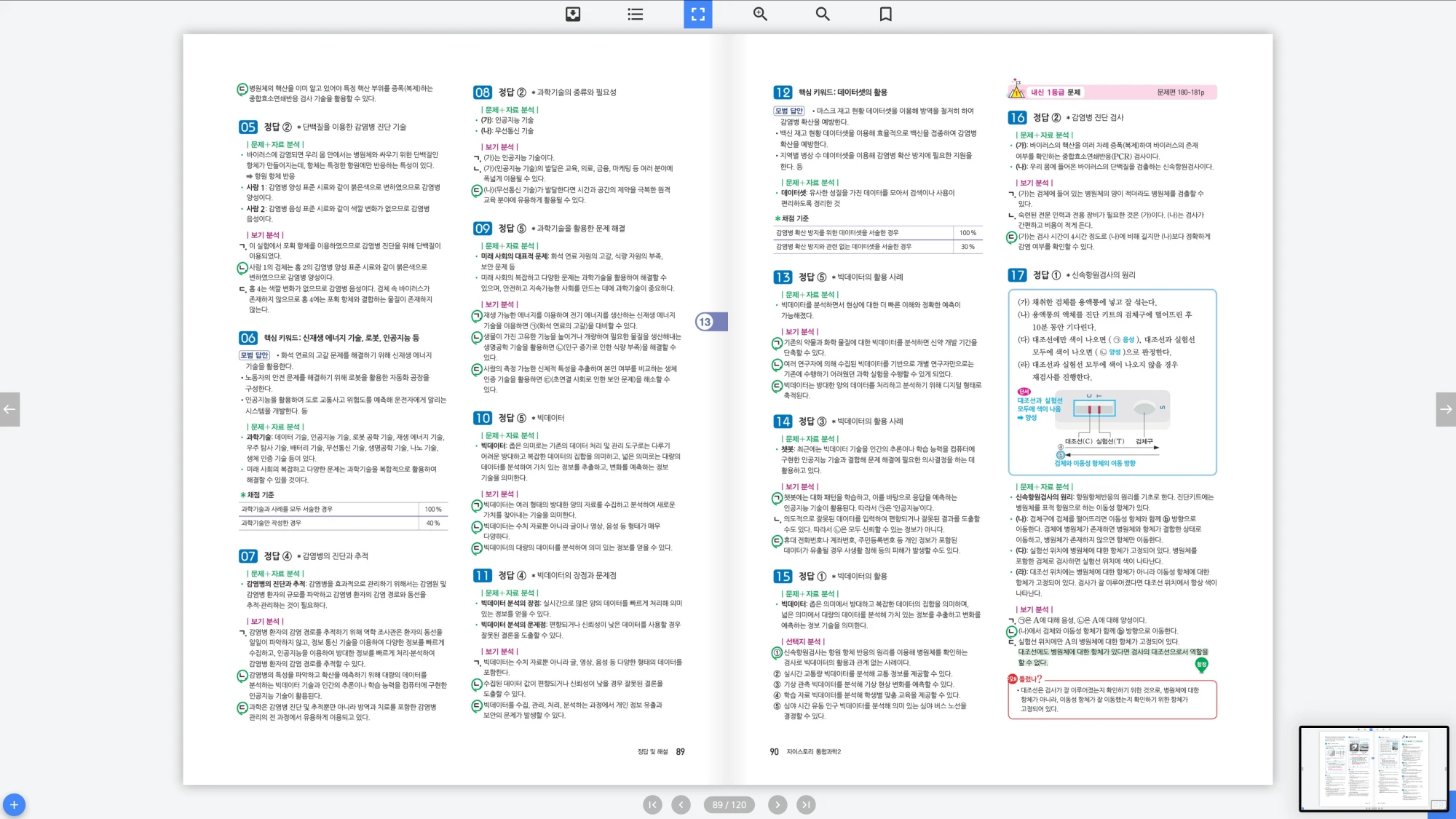
Task: Toggle the highlighted fullscreen mode button
Action: click(697, 14)
